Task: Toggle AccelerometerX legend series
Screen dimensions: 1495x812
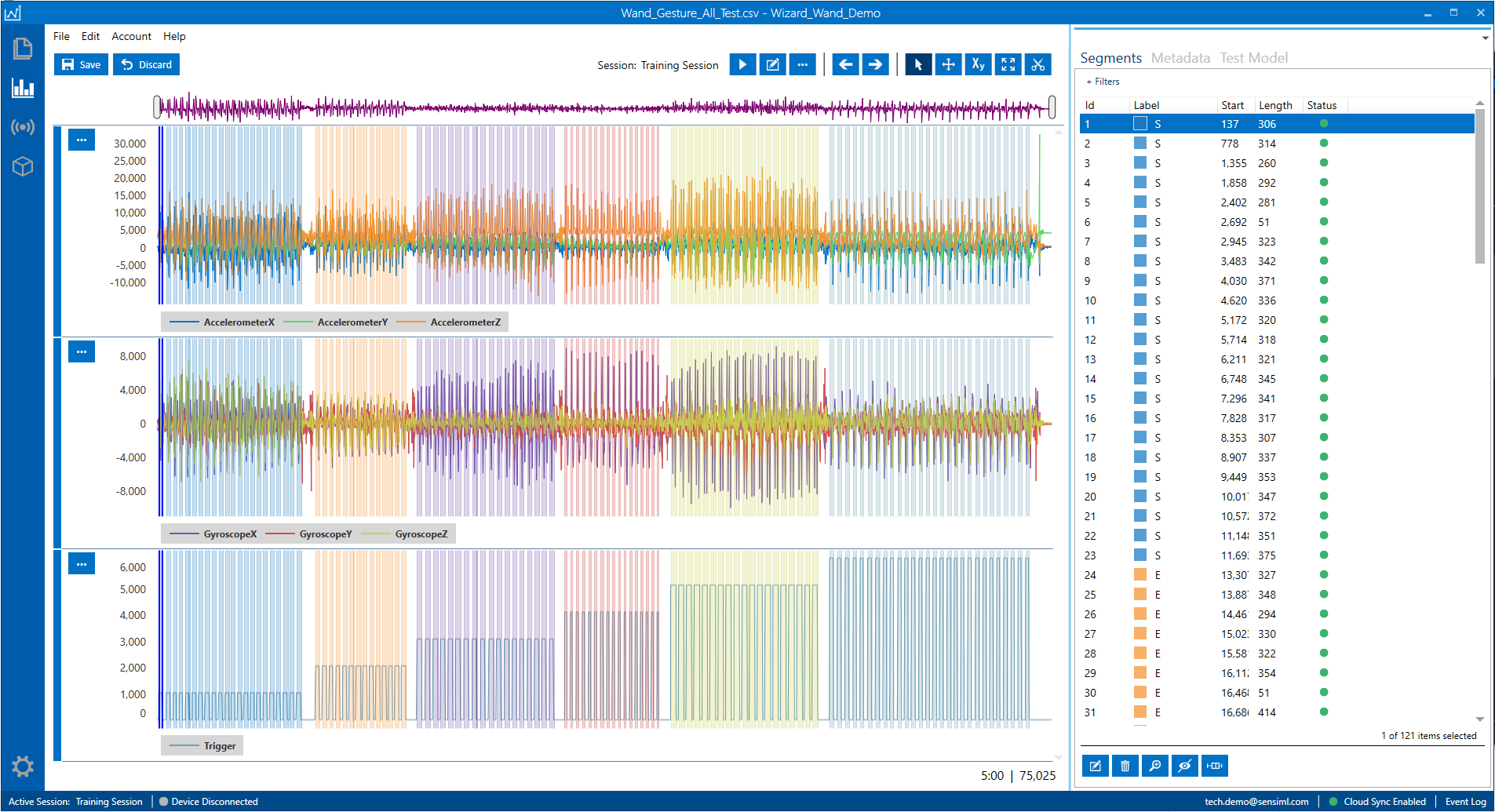Action: (222, 322)
